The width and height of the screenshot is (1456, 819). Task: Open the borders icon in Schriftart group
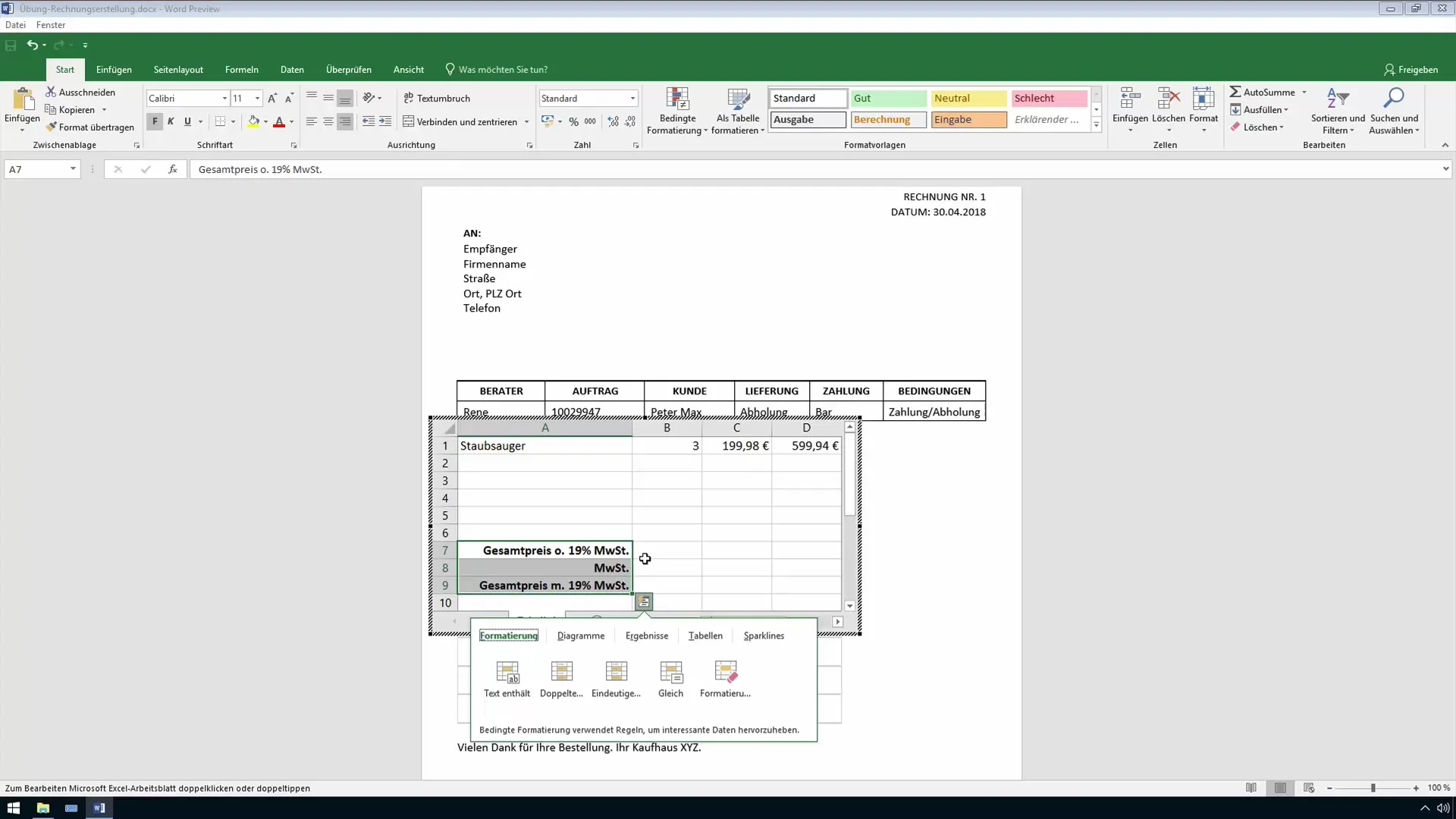pyautogui.click(x=220, y=121)
